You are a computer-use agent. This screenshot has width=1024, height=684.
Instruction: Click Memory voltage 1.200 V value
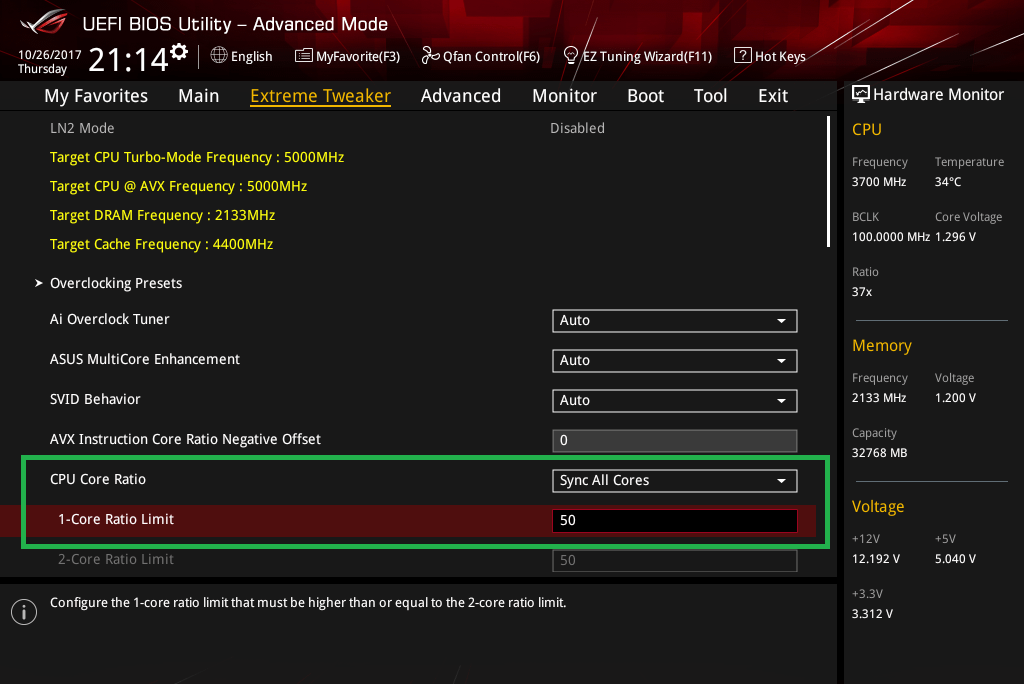(955, 398)
